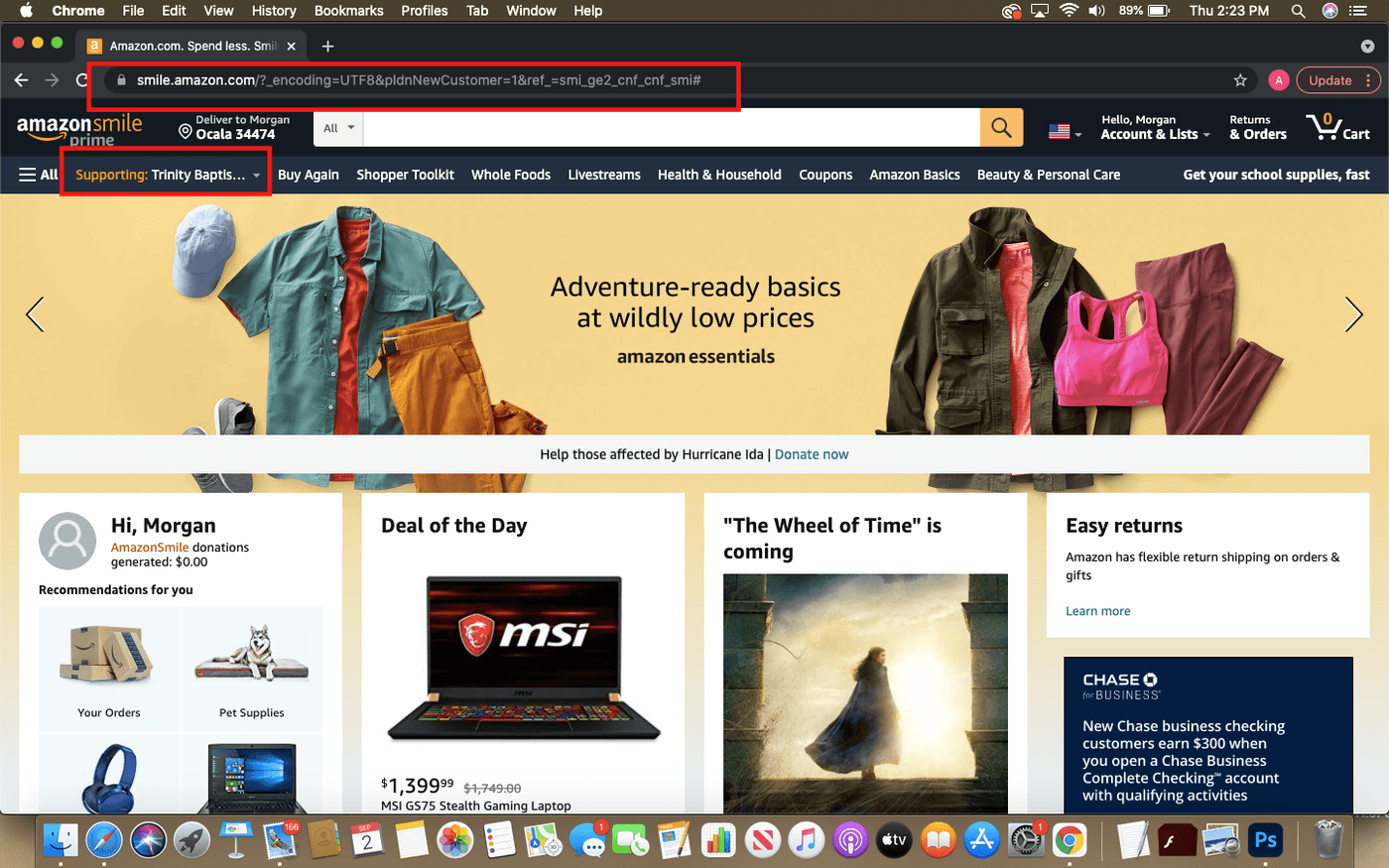
Task: Open Finder from the dock
Action: tap(61, 840)
